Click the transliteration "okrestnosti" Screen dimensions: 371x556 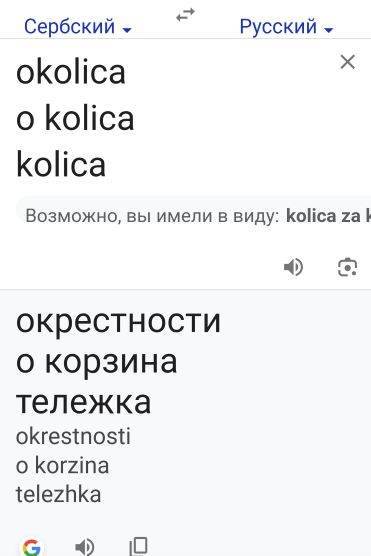click(73, 436)
